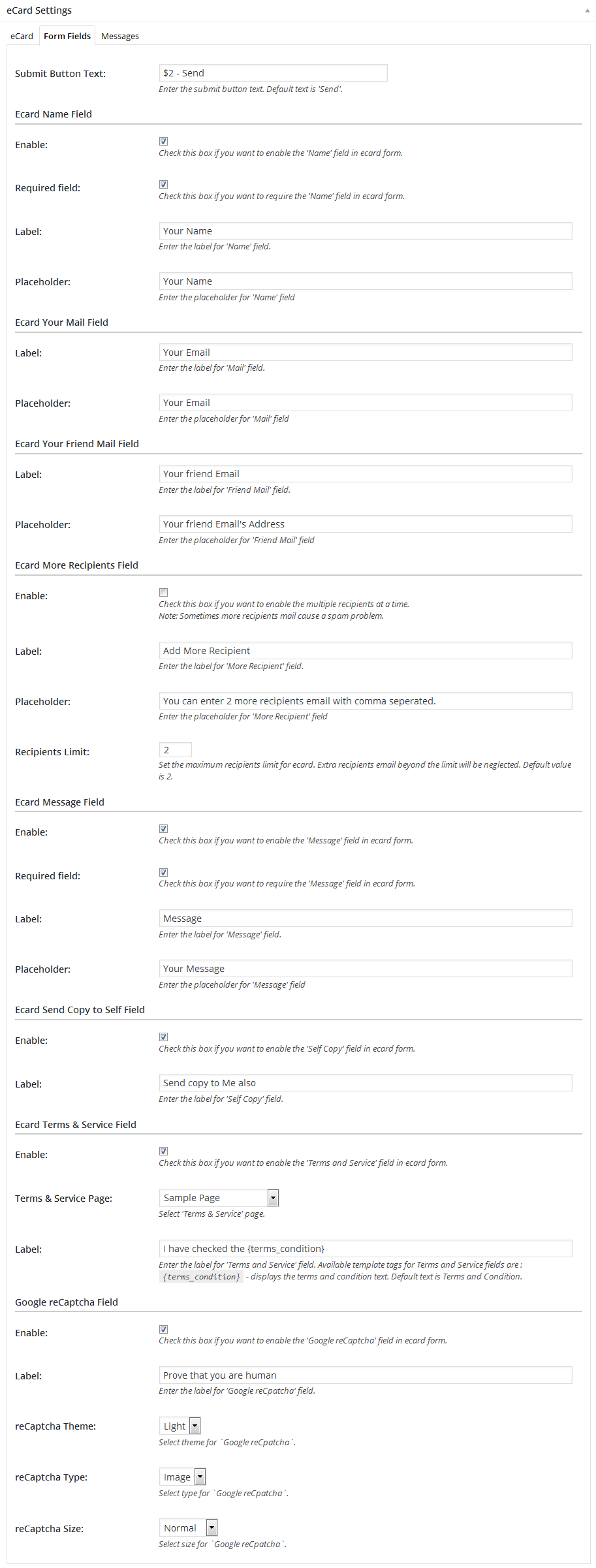Toggle Terms and Service Enable checkbox
Screen dimensions: 596x1568
click(x=164, y=1152)
